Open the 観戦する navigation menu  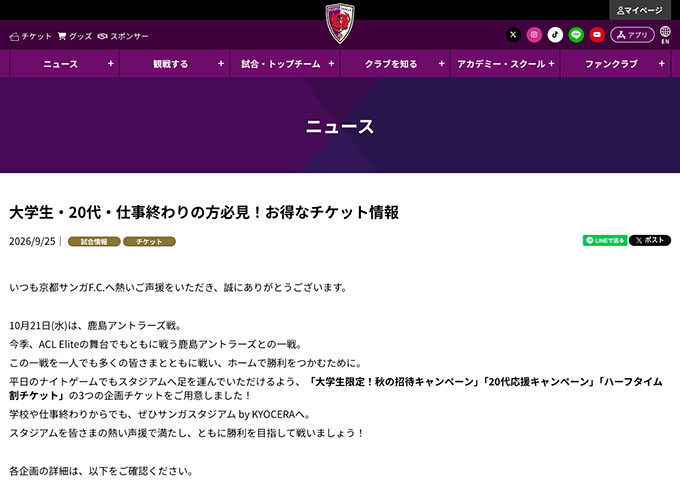coord(174,64)
